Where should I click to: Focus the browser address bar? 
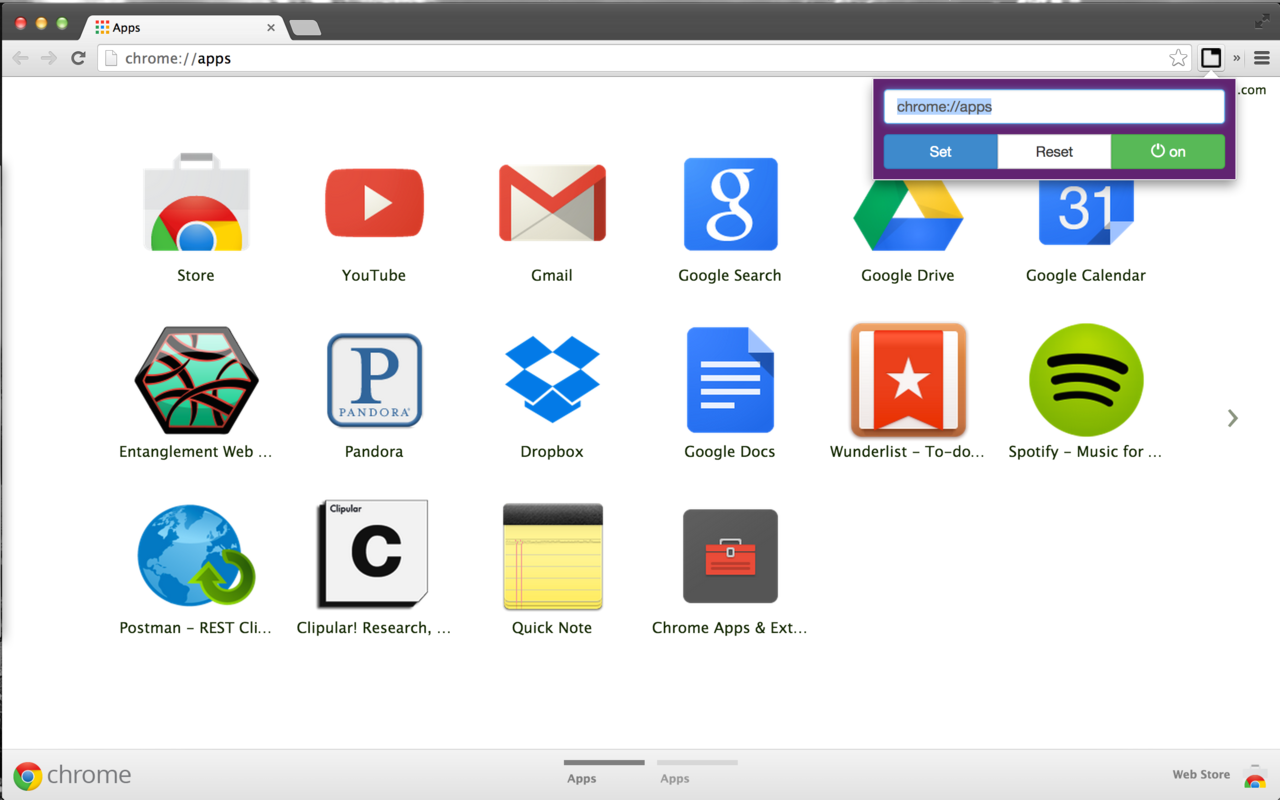click(645, 58)
